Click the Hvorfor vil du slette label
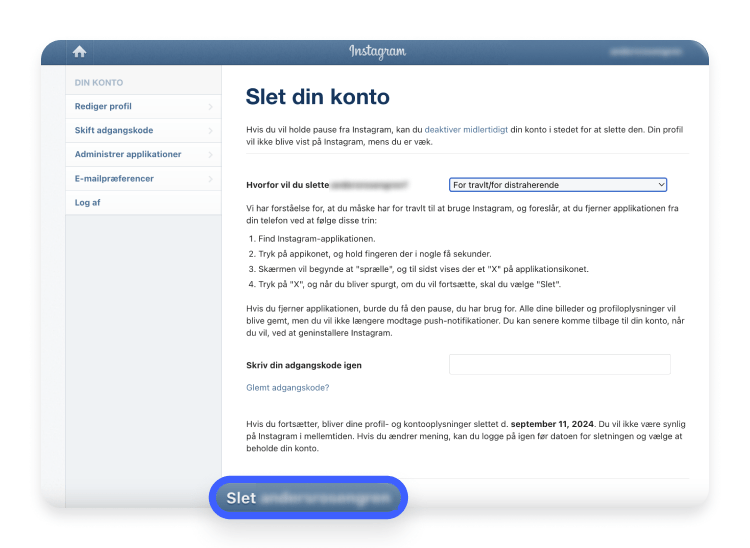 [287, 185]
